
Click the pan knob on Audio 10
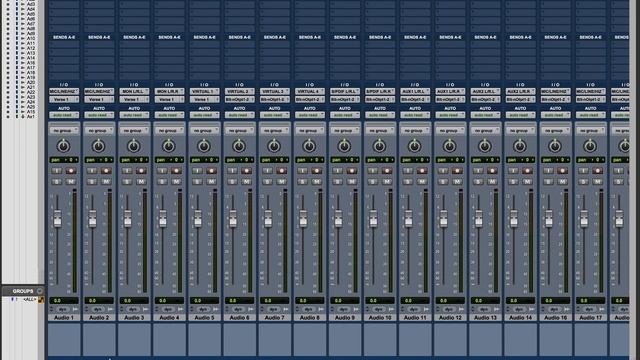379,146
